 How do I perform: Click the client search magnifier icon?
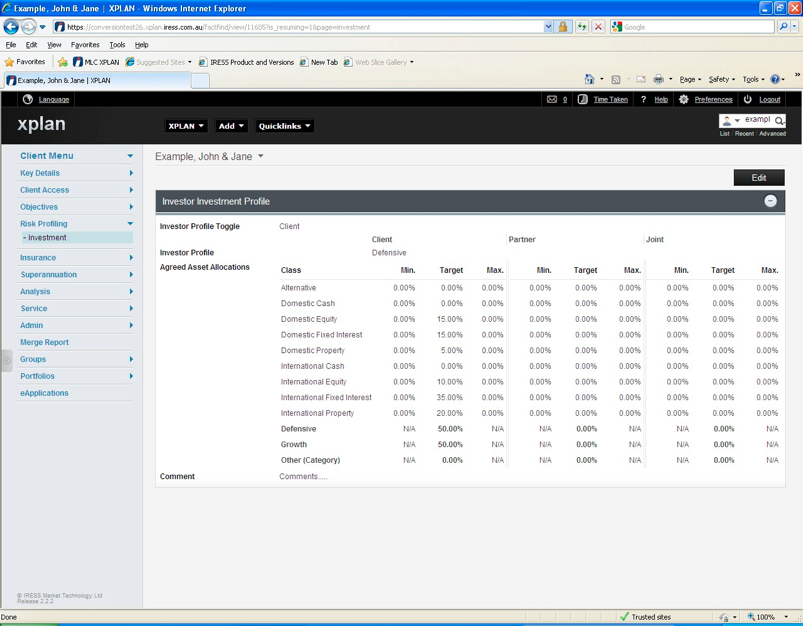tap(779, 121)
